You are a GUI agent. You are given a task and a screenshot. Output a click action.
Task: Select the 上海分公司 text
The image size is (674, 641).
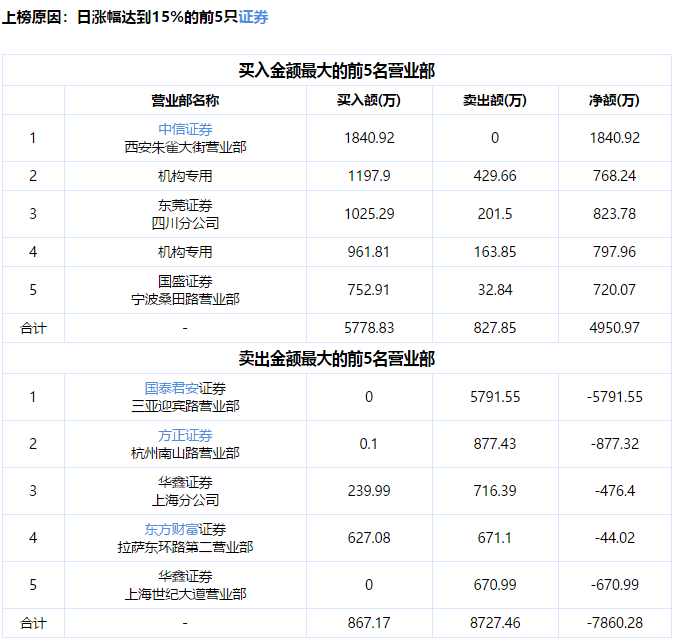click(x=185, y=500)
